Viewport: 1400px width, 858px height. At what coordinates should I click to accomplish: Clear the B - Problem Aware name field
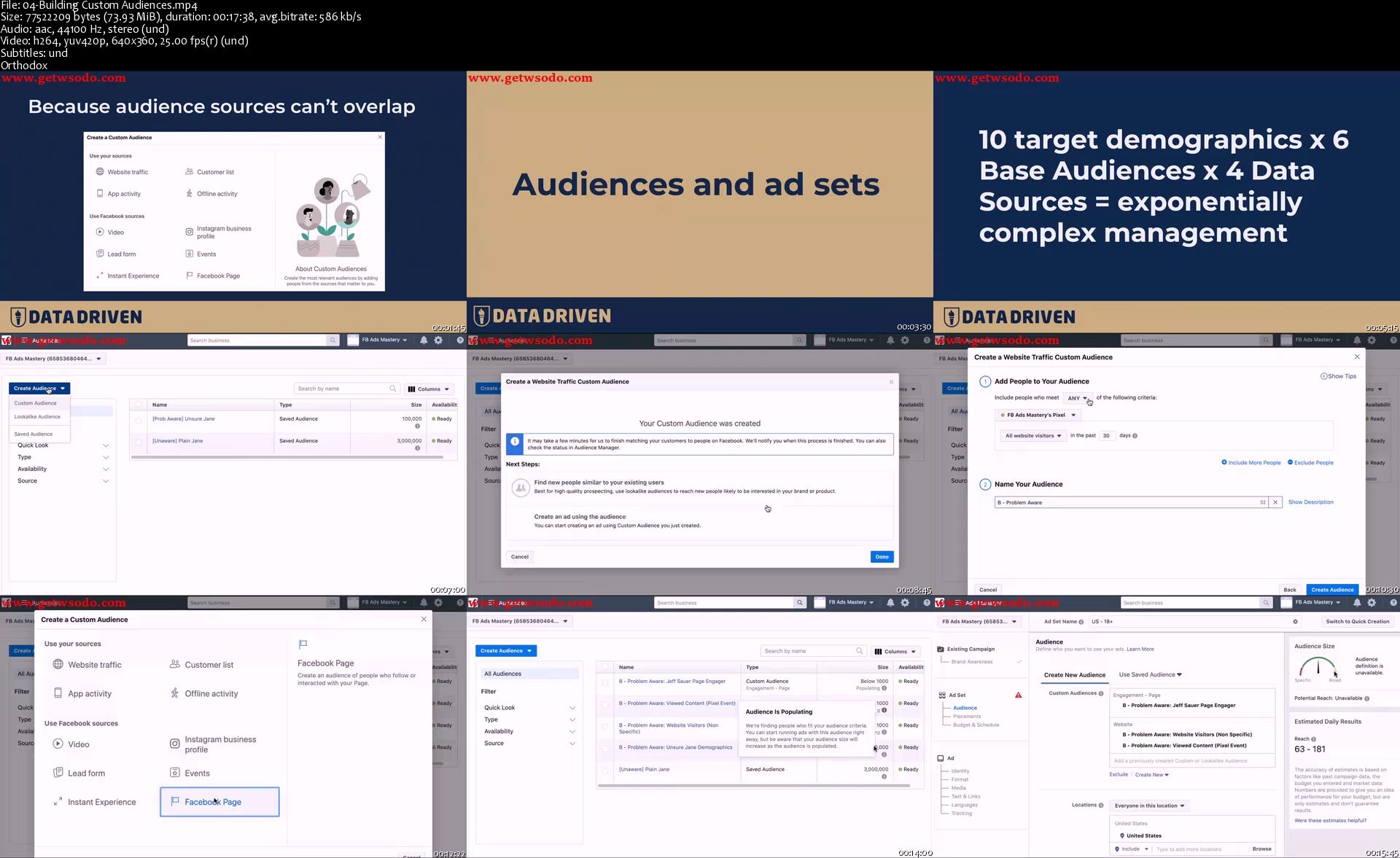point(1275,502)
